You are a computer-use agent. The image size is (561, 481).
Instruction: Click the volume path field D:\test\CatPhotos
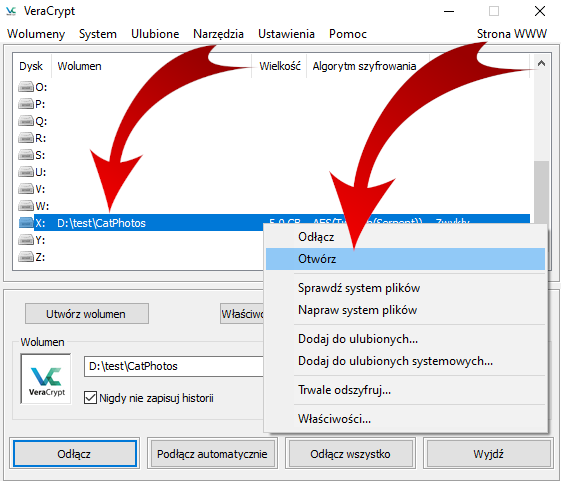[174, 366]
